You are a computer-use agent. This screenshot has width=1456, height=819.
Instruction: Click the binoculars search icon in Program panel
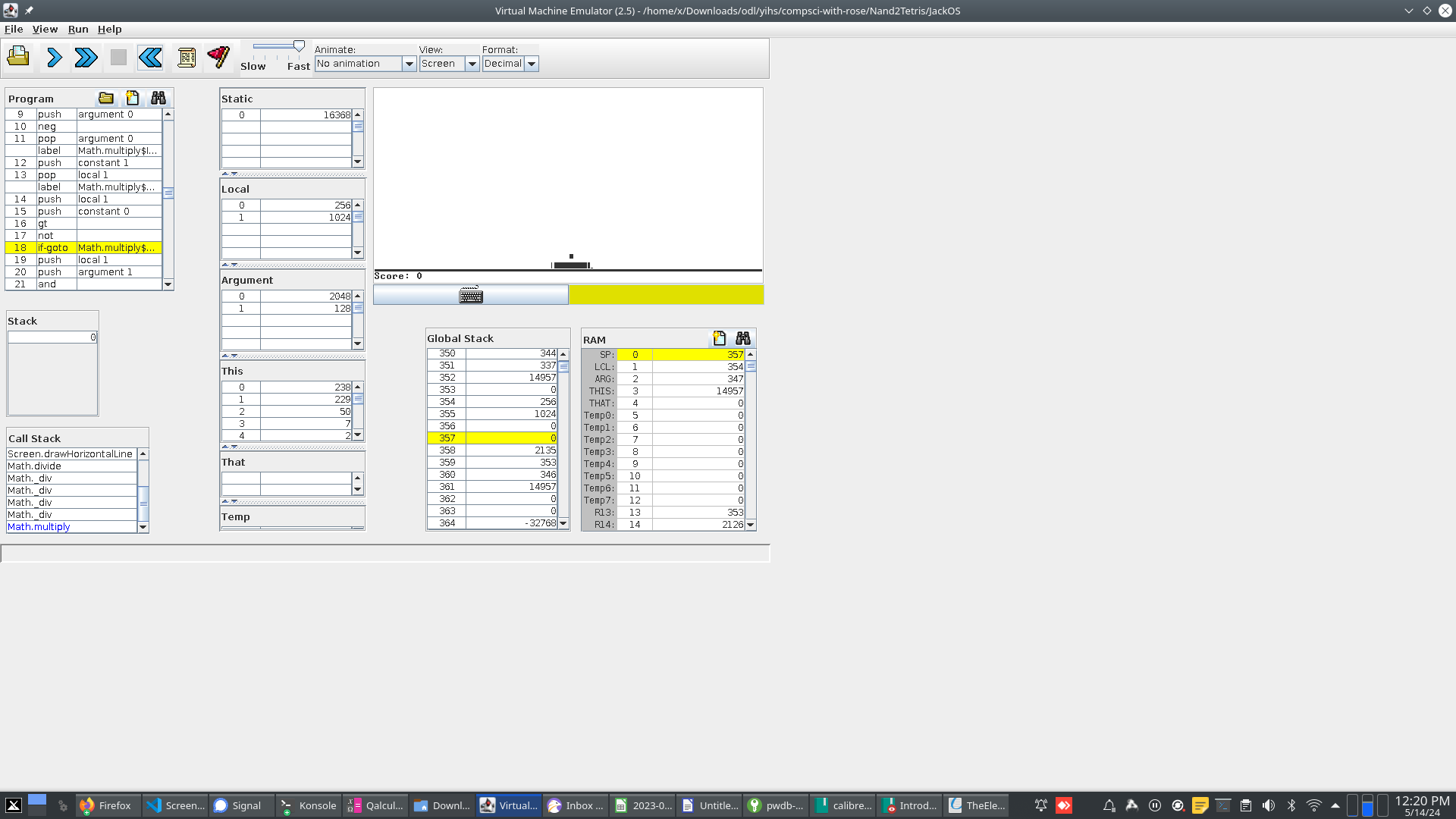(158, 98)
